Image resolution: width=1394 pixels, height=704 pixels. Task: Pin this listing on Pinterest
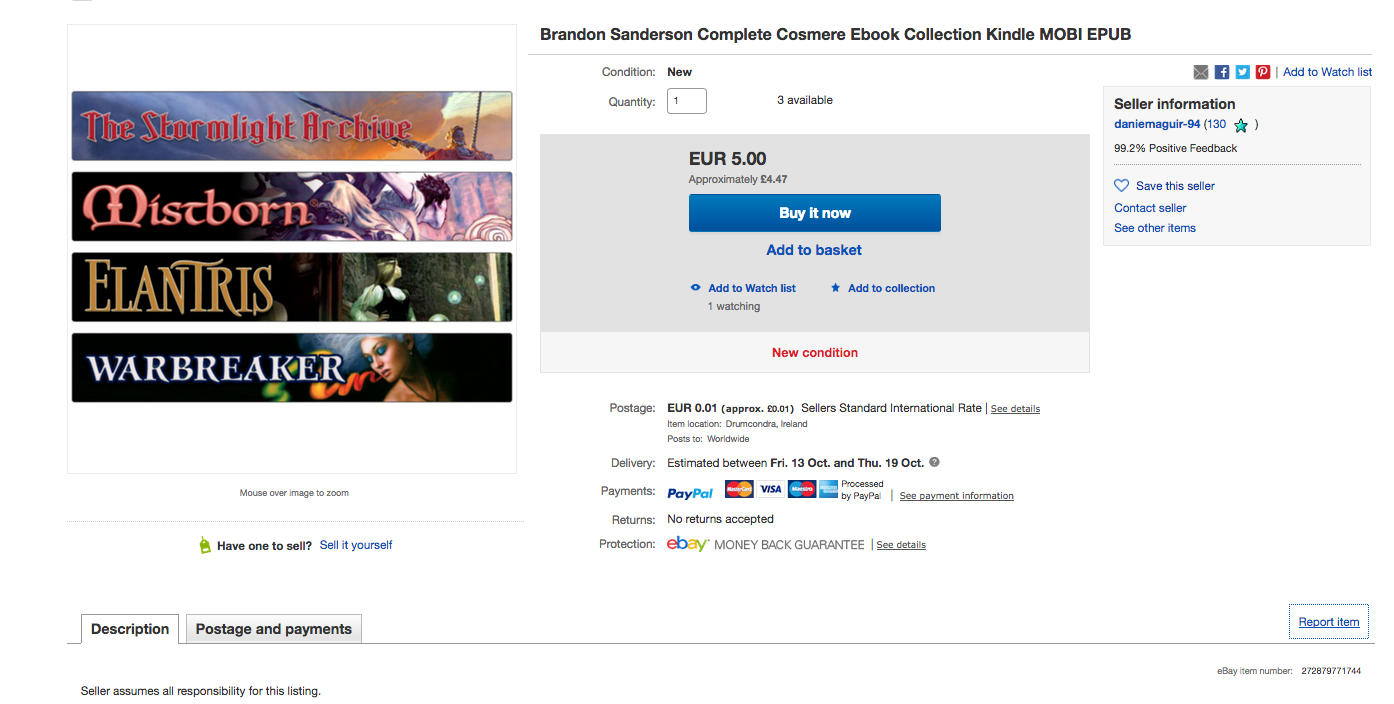[x=1263, y=72]
